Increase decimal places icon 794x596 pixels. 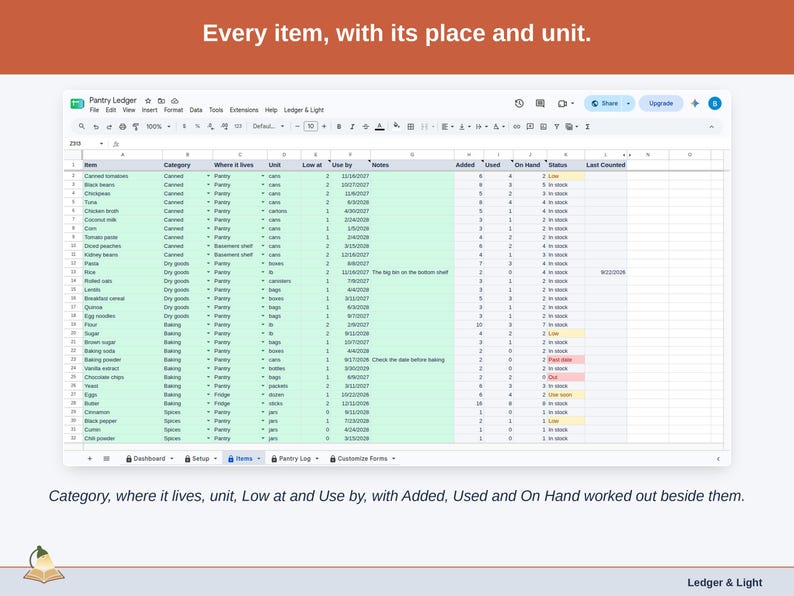(224, 127)
